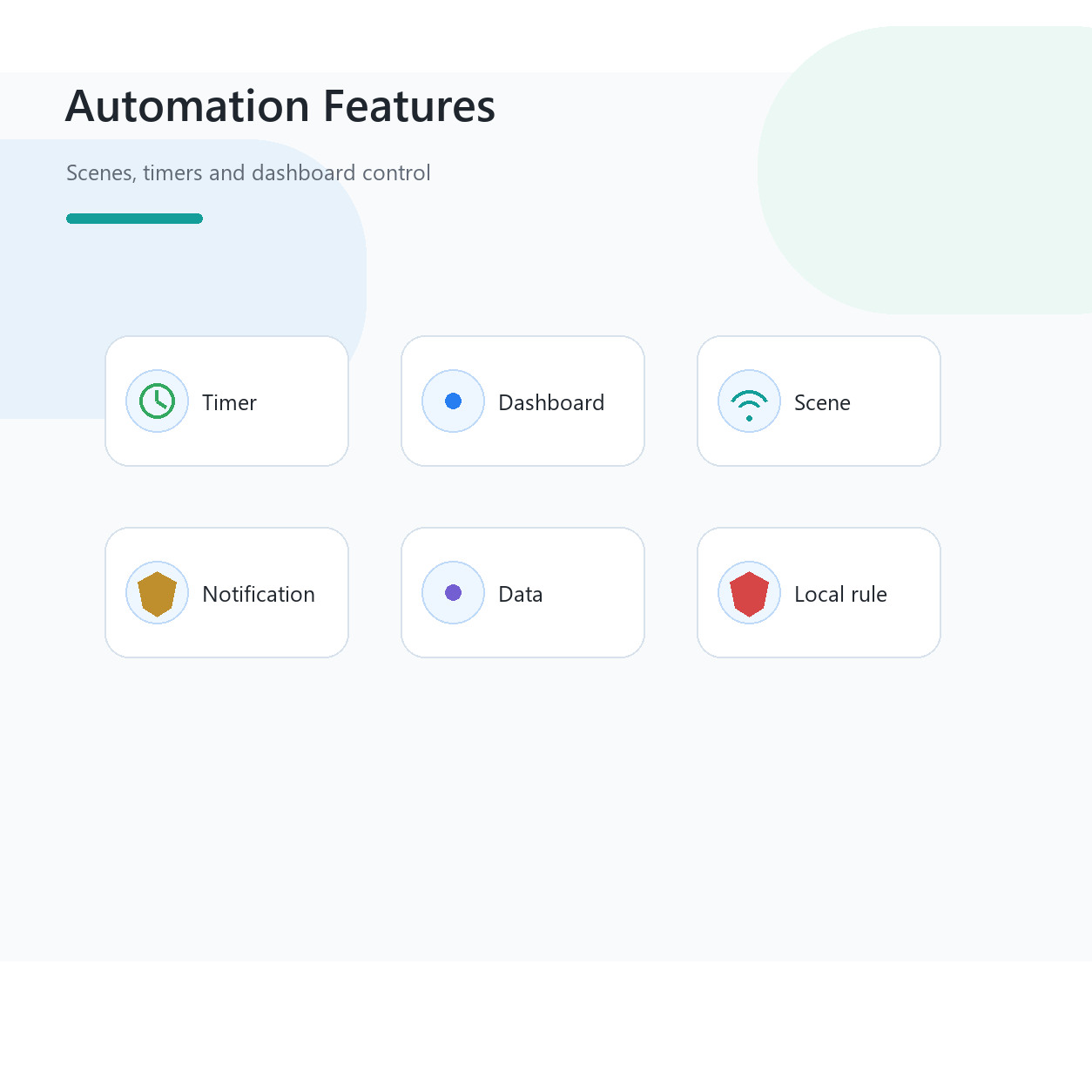Open the Timer feature card

[x=226, y=401]
